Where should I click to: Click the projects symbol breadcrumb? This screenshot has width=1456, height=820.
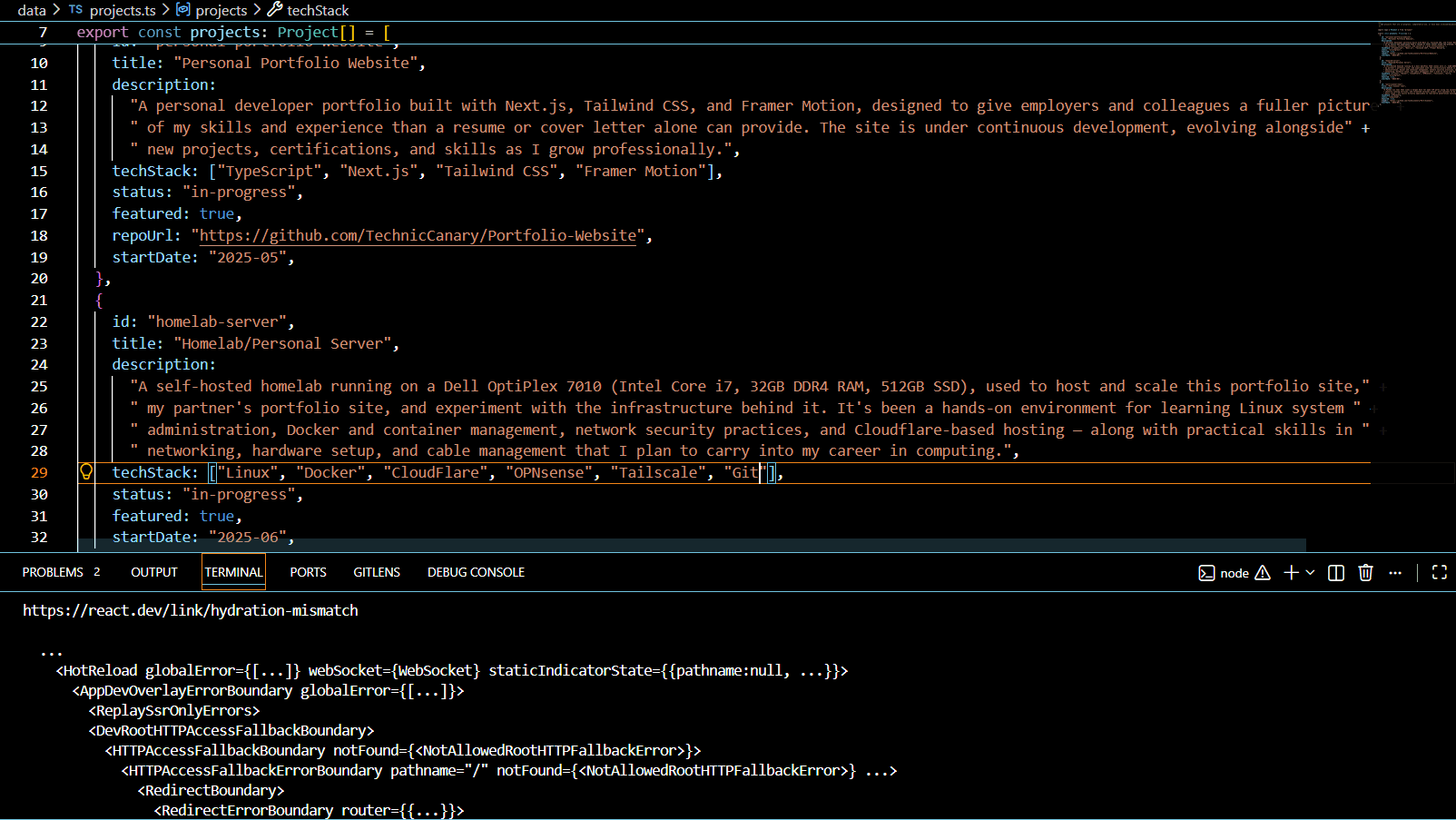coord(212,10)
